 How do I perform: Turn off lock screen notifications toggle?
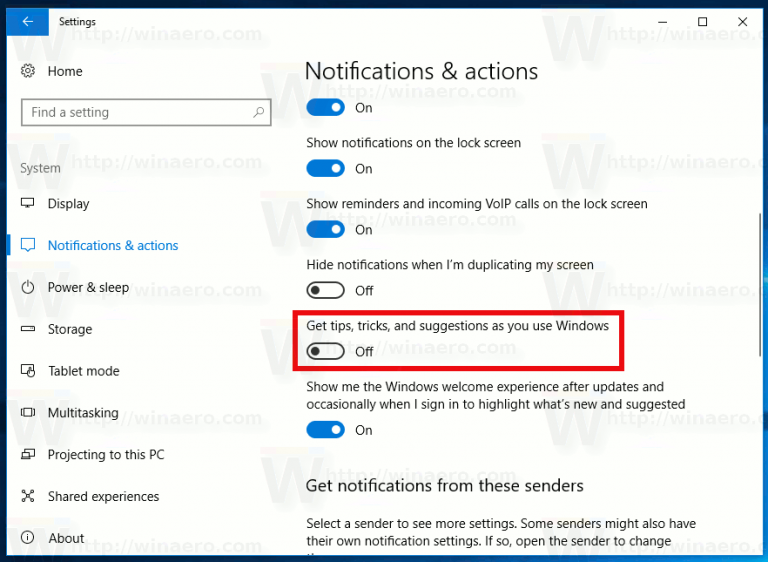point(325,169)
